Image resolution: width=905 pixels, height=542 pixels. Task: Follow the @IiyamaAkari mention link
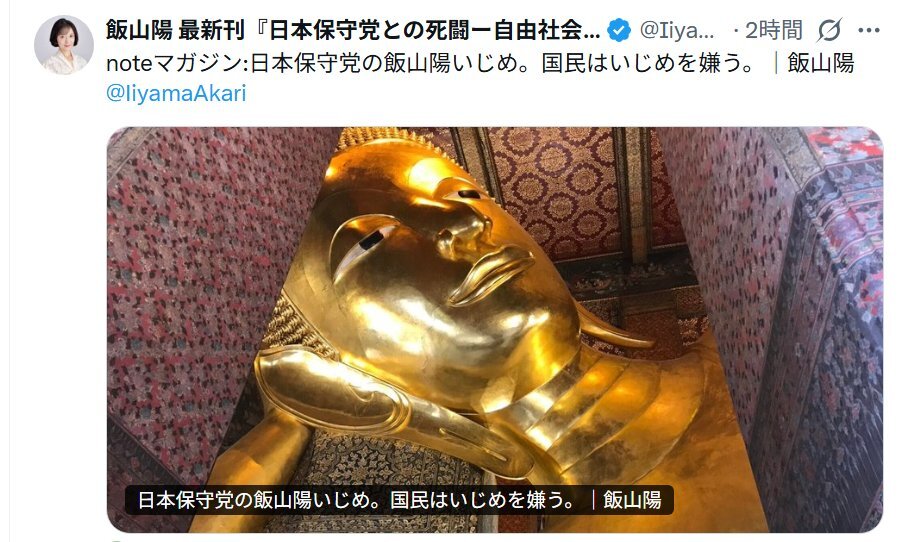[x=176, y=93]
